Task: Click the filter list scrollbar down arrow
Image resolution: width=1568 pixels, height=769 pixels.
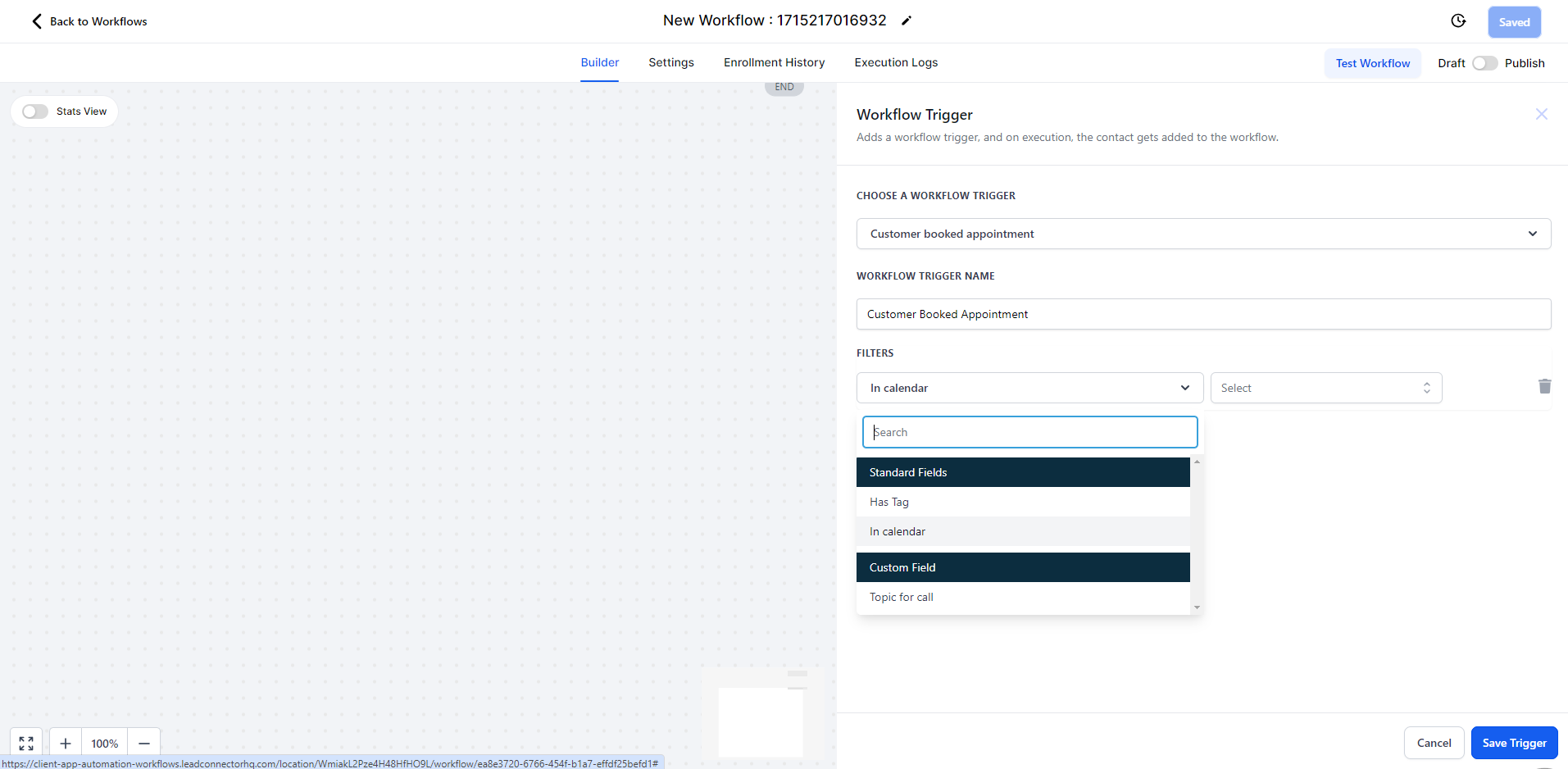Action: [1197, 607]
